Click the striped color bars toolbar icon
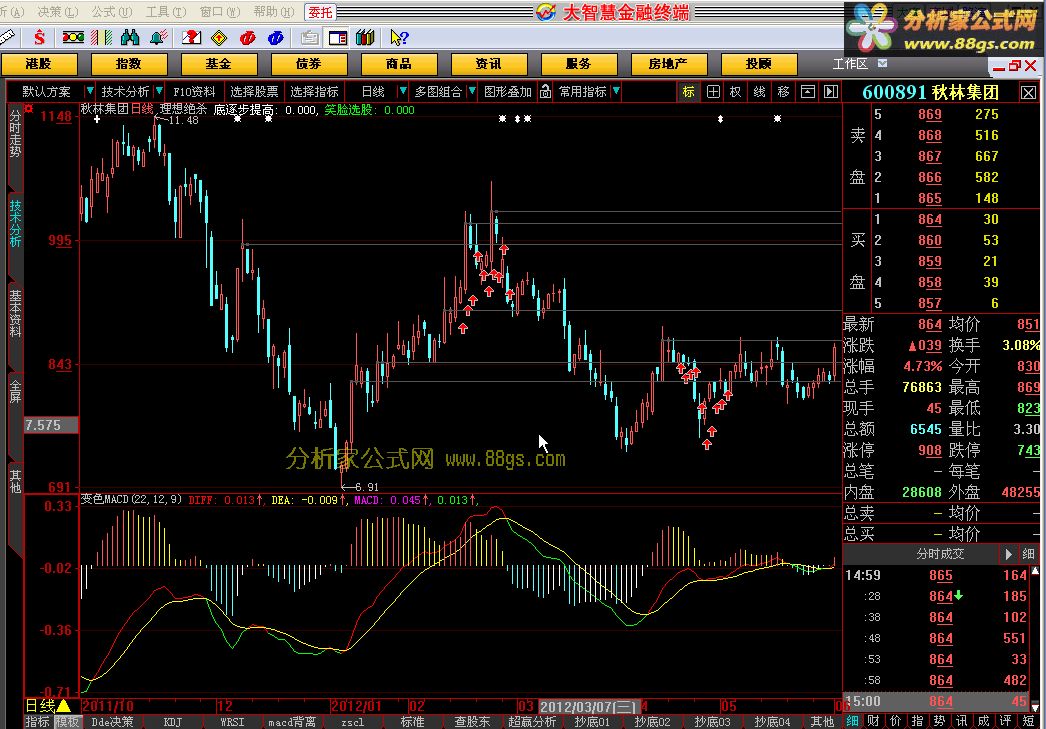The image size is (1046, 729). 101,37
